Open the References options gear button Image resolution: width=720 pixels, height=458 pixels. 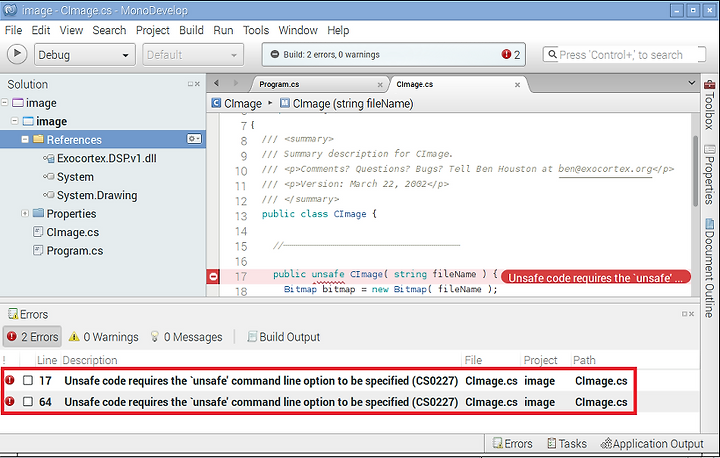tap(194, 139)
